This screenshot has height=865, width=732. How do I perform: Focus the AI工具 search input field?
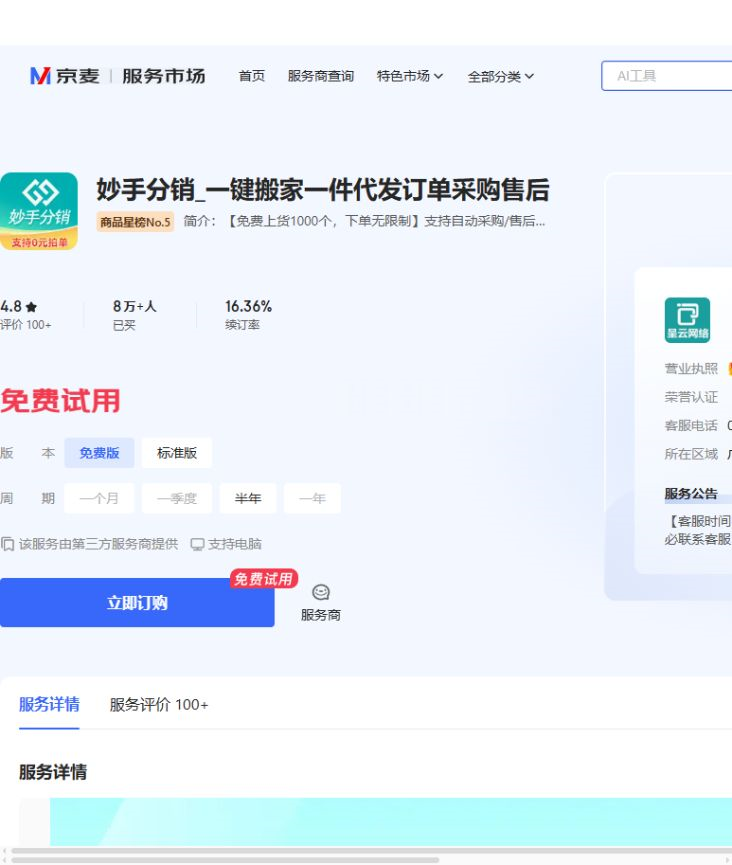[666, 76]
